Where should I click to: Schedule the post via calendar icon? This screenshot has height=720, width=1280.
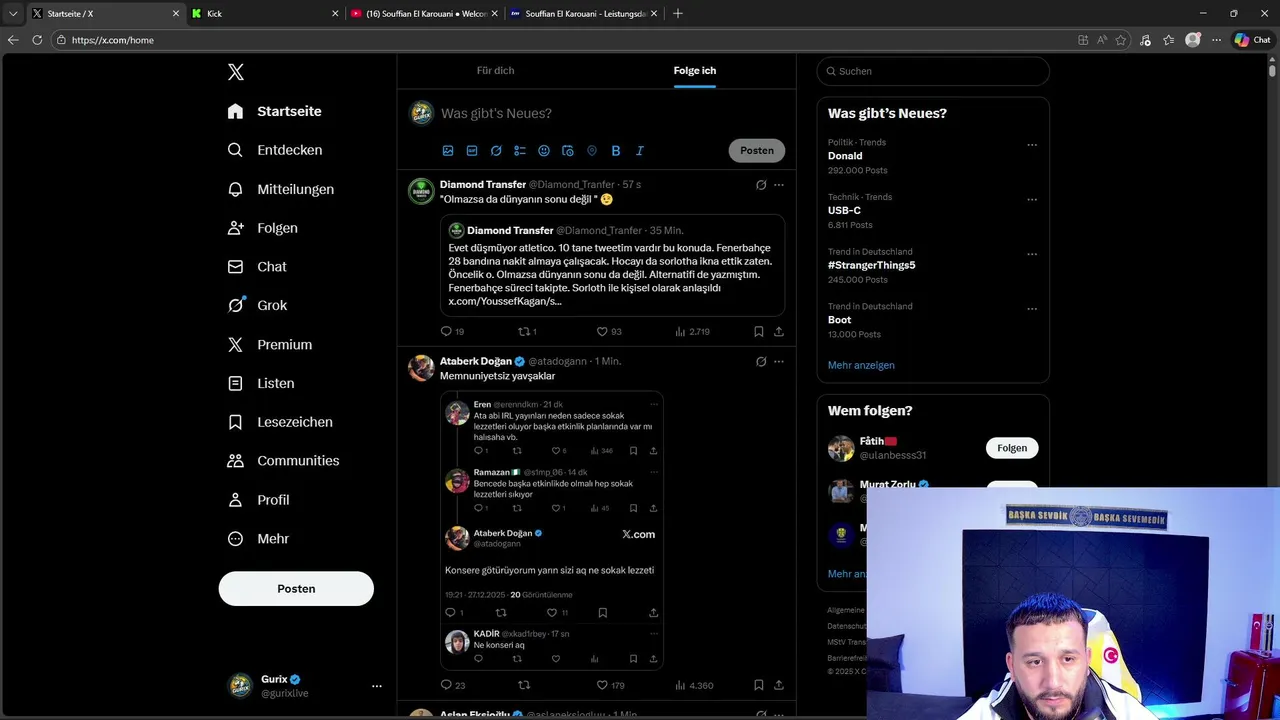568,151
